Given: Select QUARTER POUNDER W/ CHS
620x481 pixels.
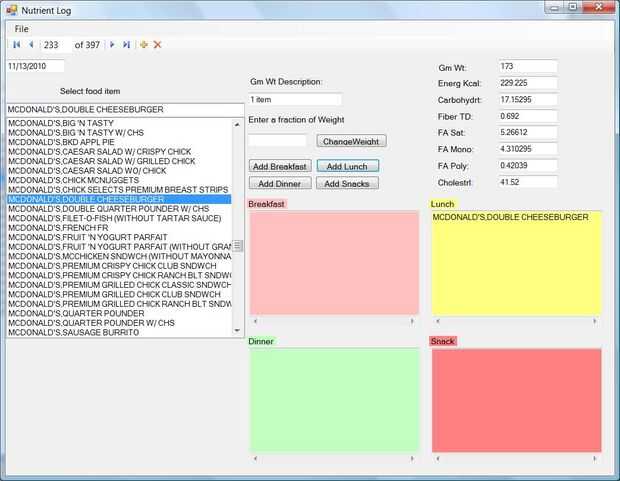Looking at the screenshot, I should coord(119,323).
